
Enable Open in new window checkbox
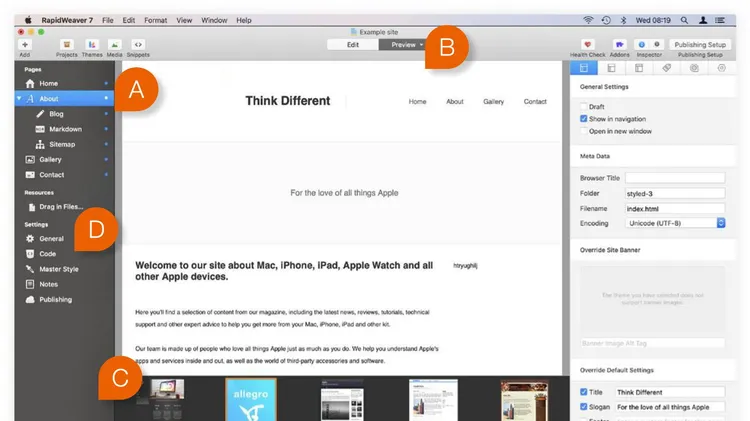pyautogui.click(x=584, y=131)
